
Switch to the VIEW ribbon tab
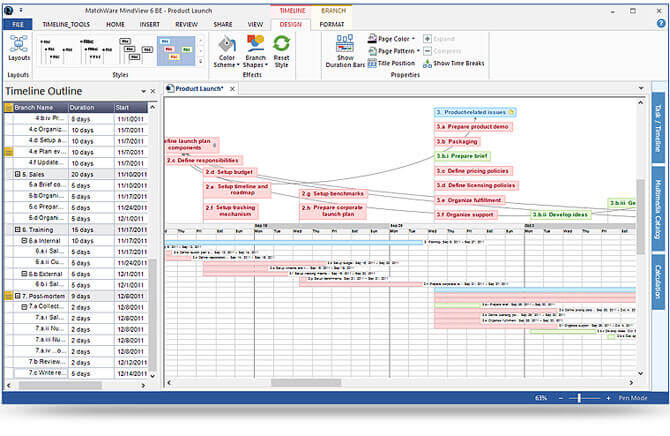click(255, 24)
